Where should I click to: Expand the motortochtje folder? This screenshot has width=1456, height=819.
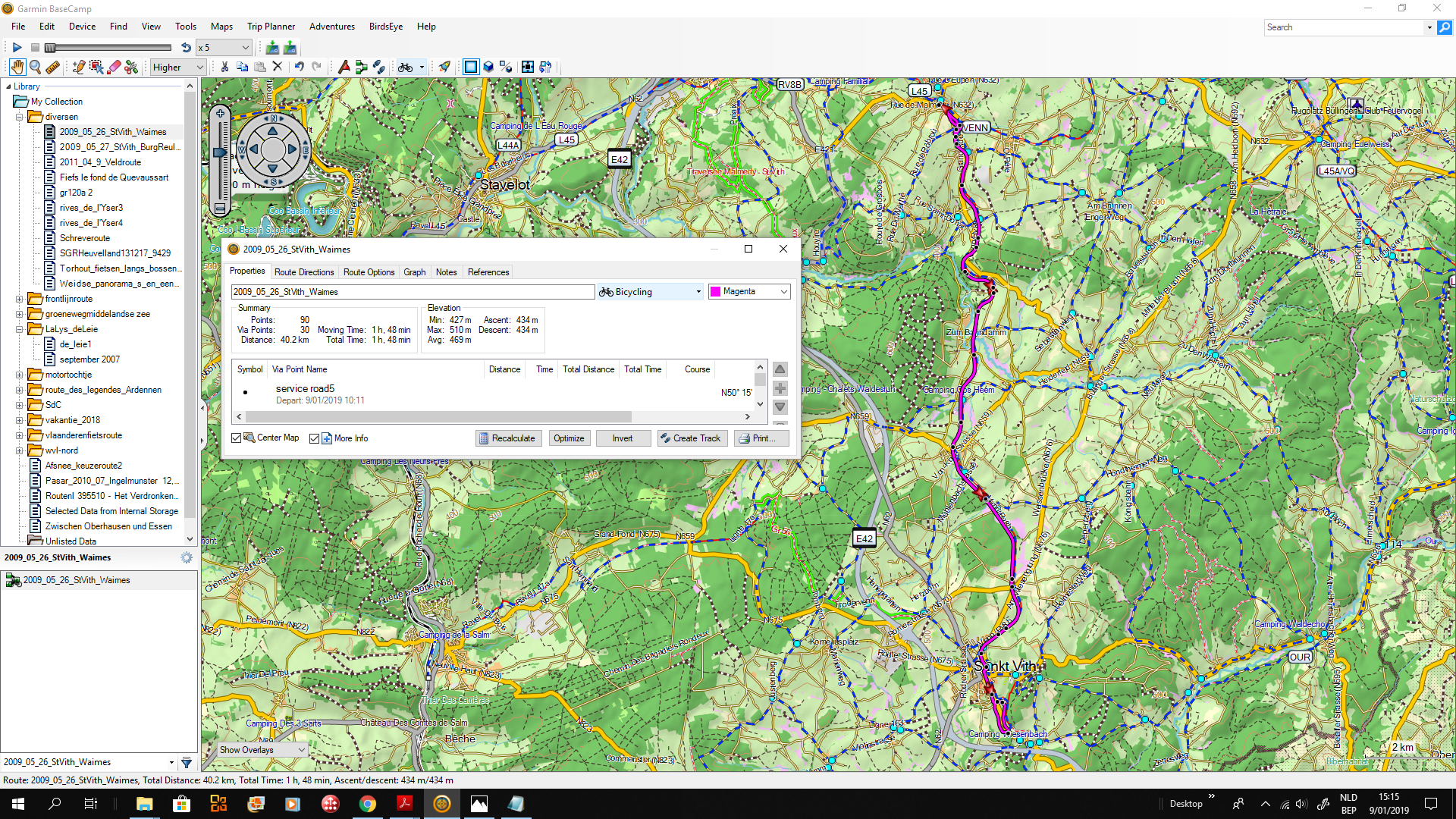coord(20,375)
